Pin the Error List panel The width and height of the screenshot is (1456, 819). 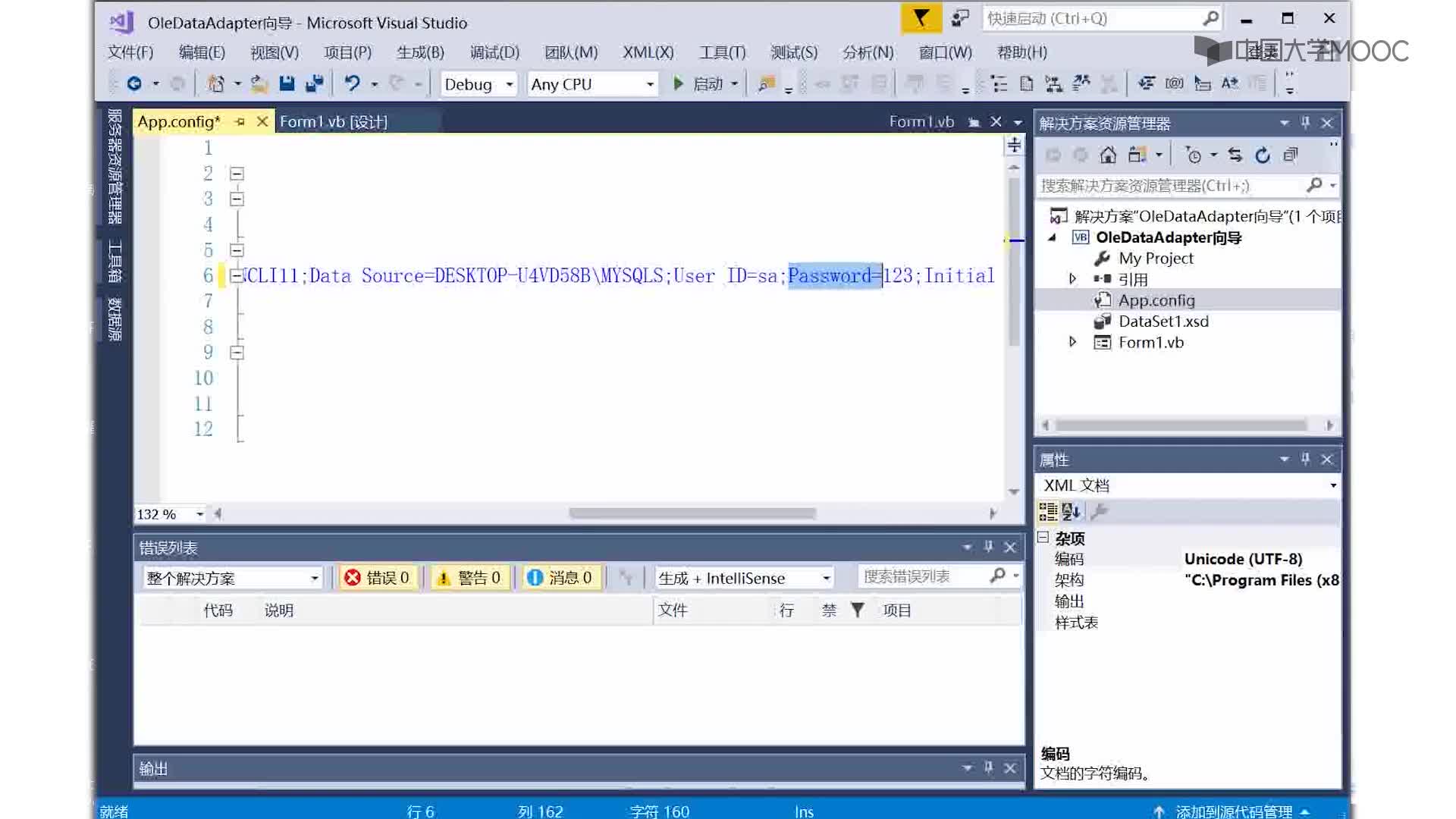[x=988, y=547]
